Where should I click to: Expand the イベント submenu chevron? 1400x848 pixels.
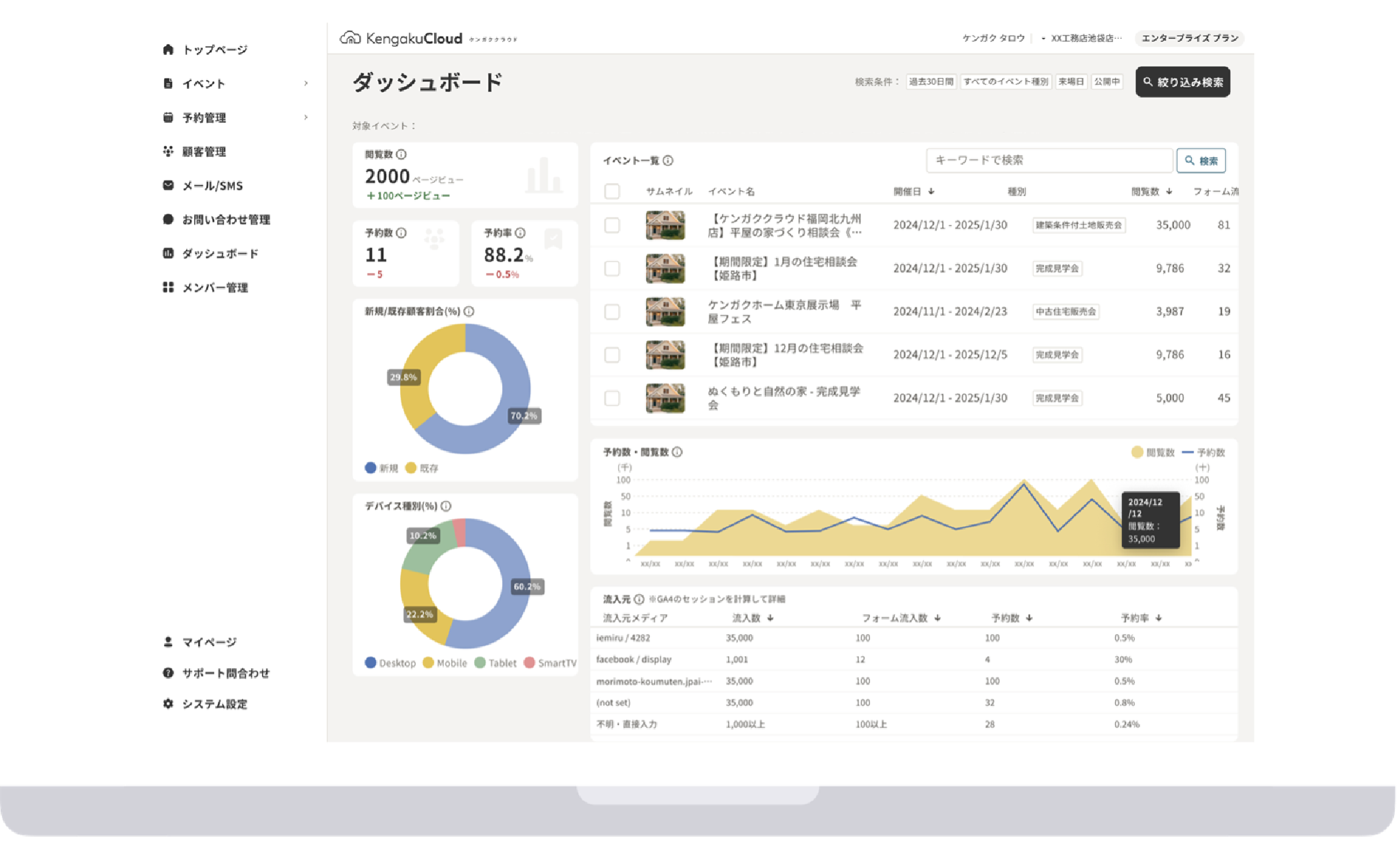(306, 83)
